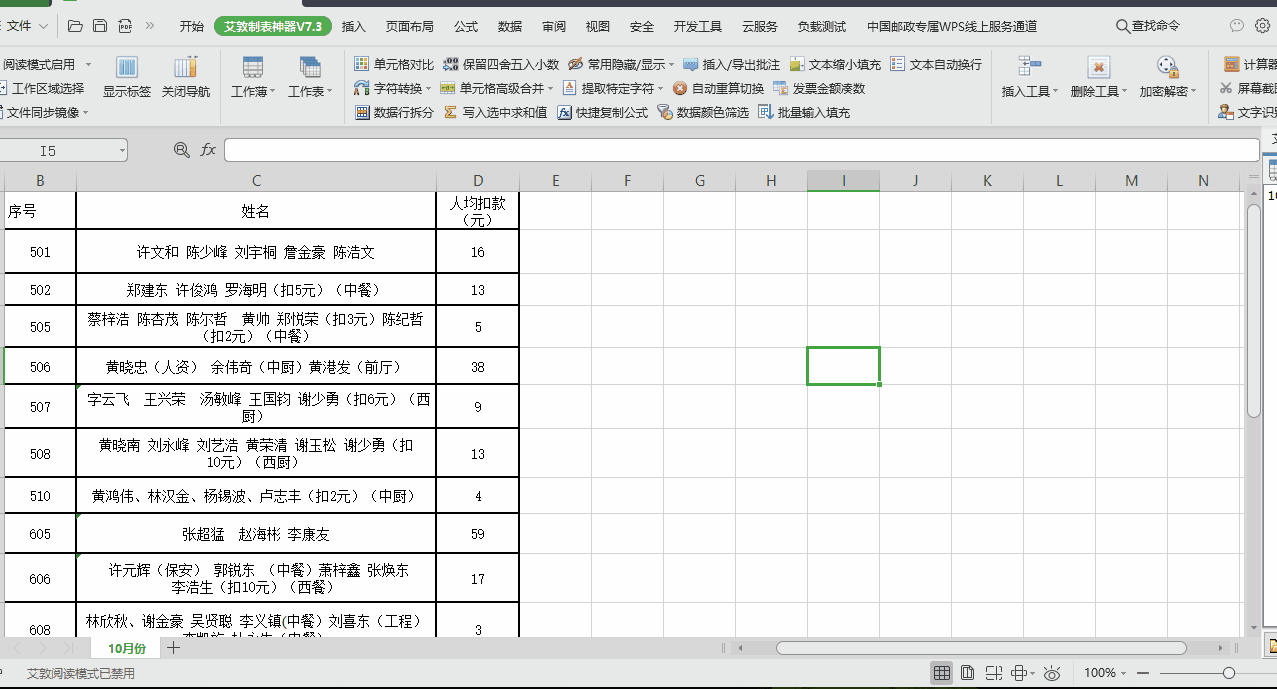Run 保留四舍五入小数 tool
This screenshot has height=689, width=1277.
501,64
